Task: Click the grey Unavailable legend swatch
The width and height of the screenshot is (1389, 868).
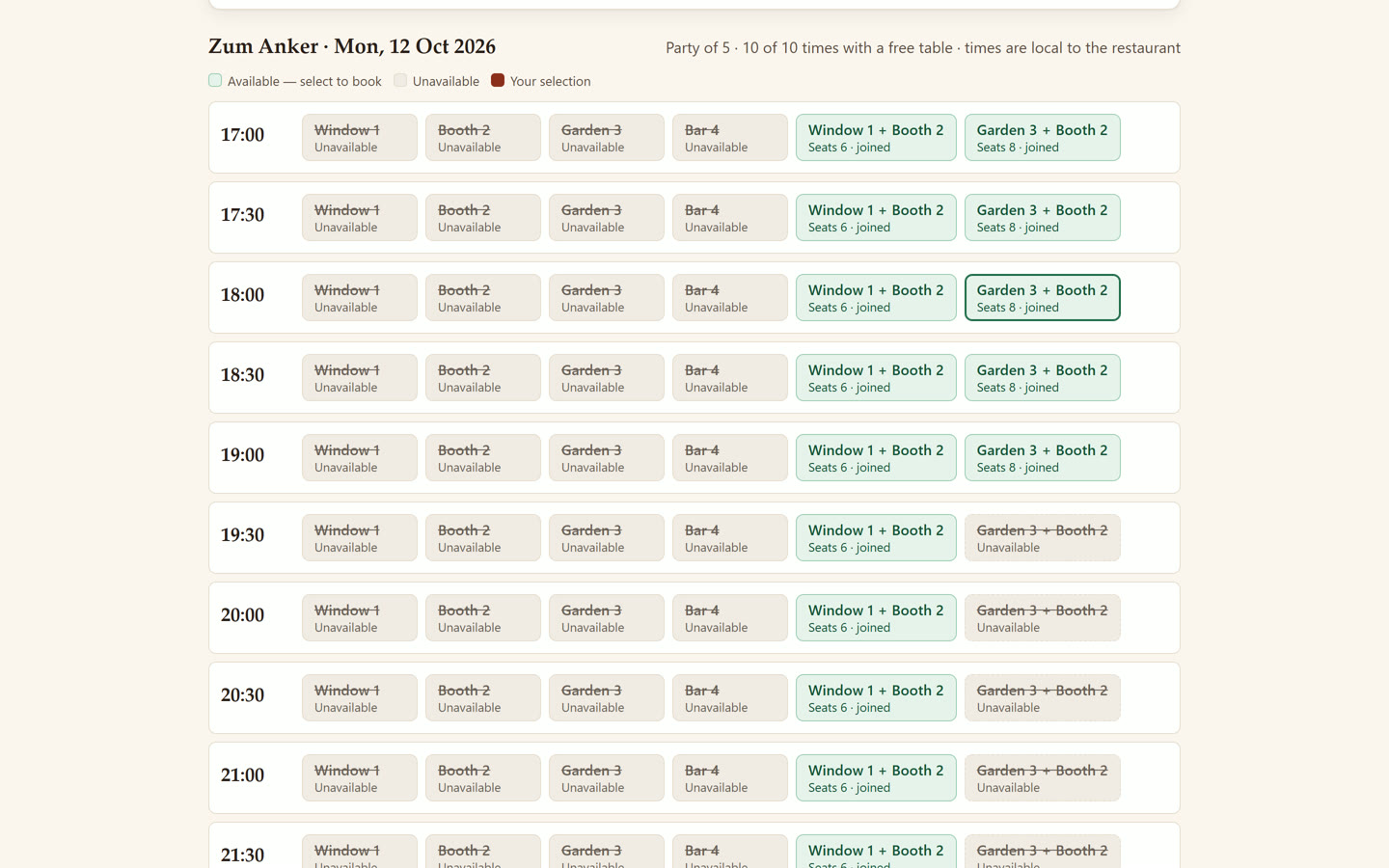Action: tap(400, 80)
